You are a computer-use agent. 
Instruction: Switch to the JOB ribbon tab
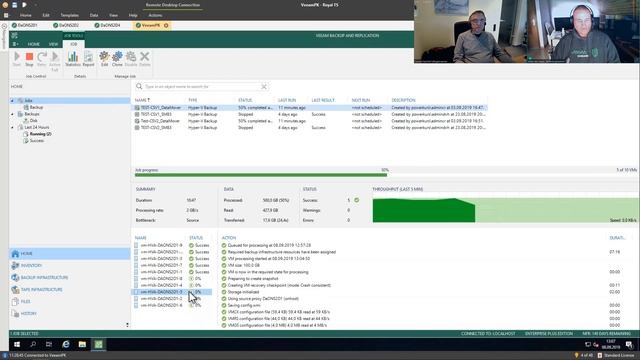click(73, 44)
